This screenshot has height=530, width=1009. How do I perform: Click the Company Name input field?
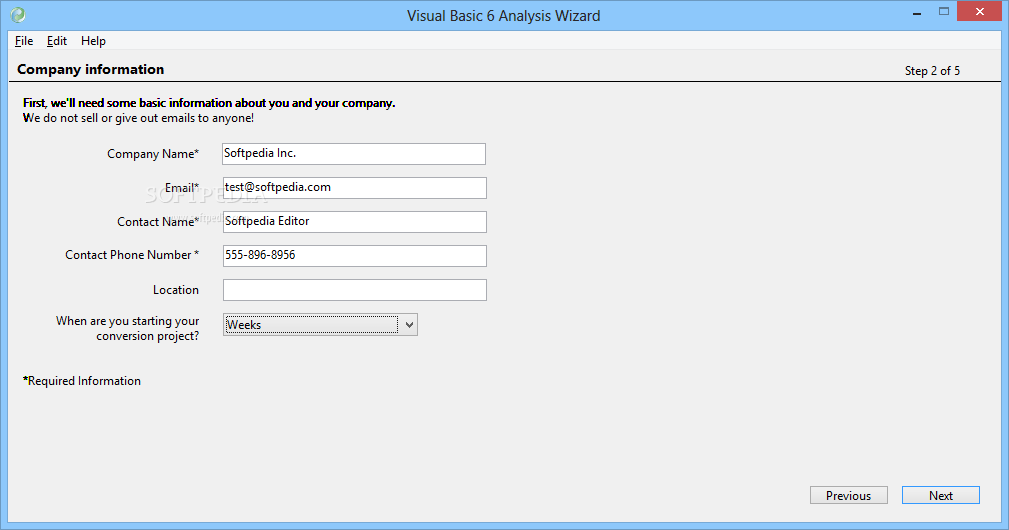[x=354, y=154]
